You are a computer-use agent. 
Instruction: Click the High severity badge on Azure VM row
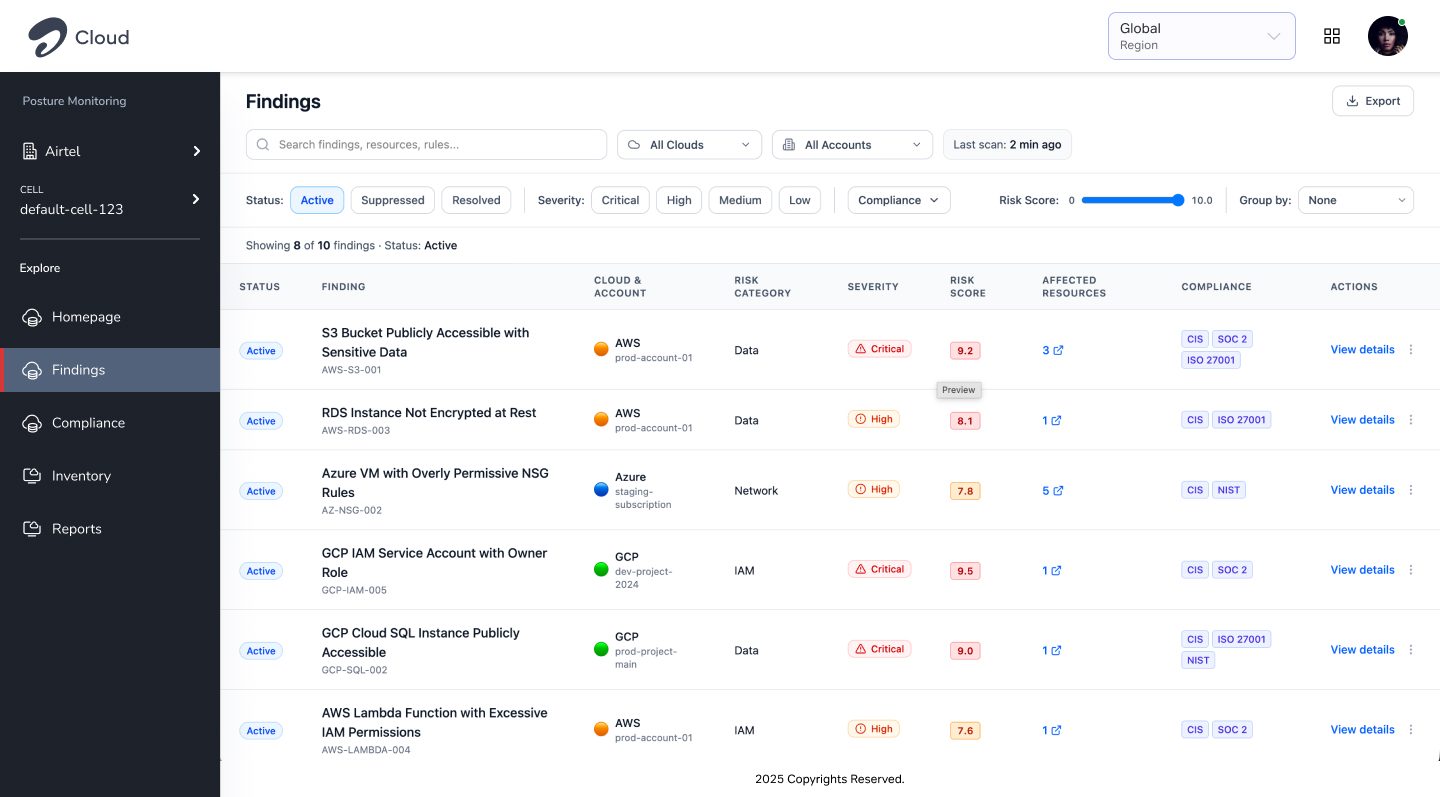pos(873,489)
